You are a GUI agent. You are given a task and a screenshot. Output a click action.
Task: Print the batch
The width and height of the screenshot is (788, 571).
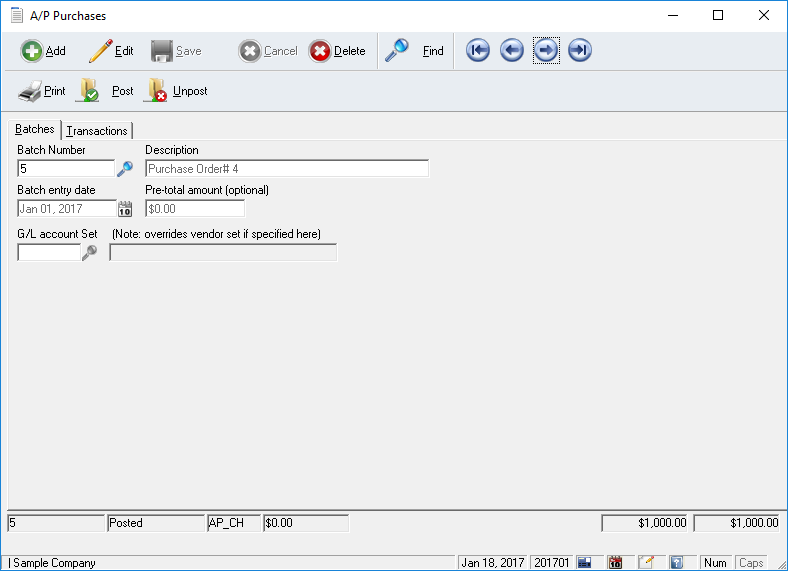[42, 91]
